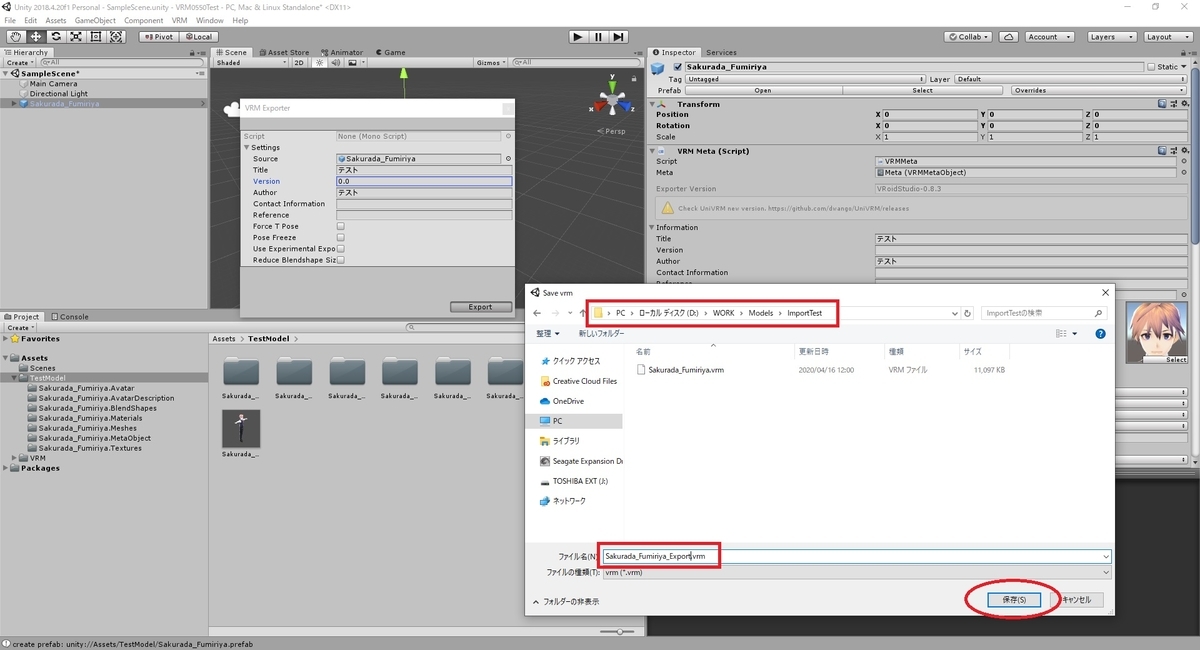Enable Use Experimental Exporter checkbox
The image size is (1200, 650).
pyautogui.click(x=340, y=248)
